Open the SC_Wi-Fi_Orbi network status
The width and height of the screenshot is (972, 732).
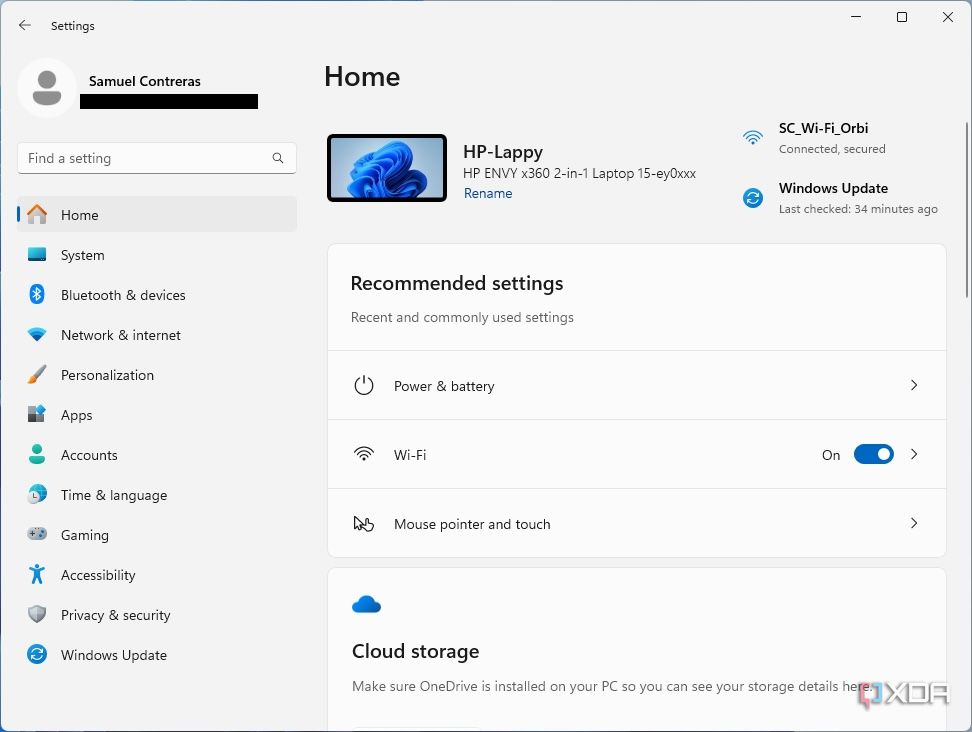tap(814, 138)
